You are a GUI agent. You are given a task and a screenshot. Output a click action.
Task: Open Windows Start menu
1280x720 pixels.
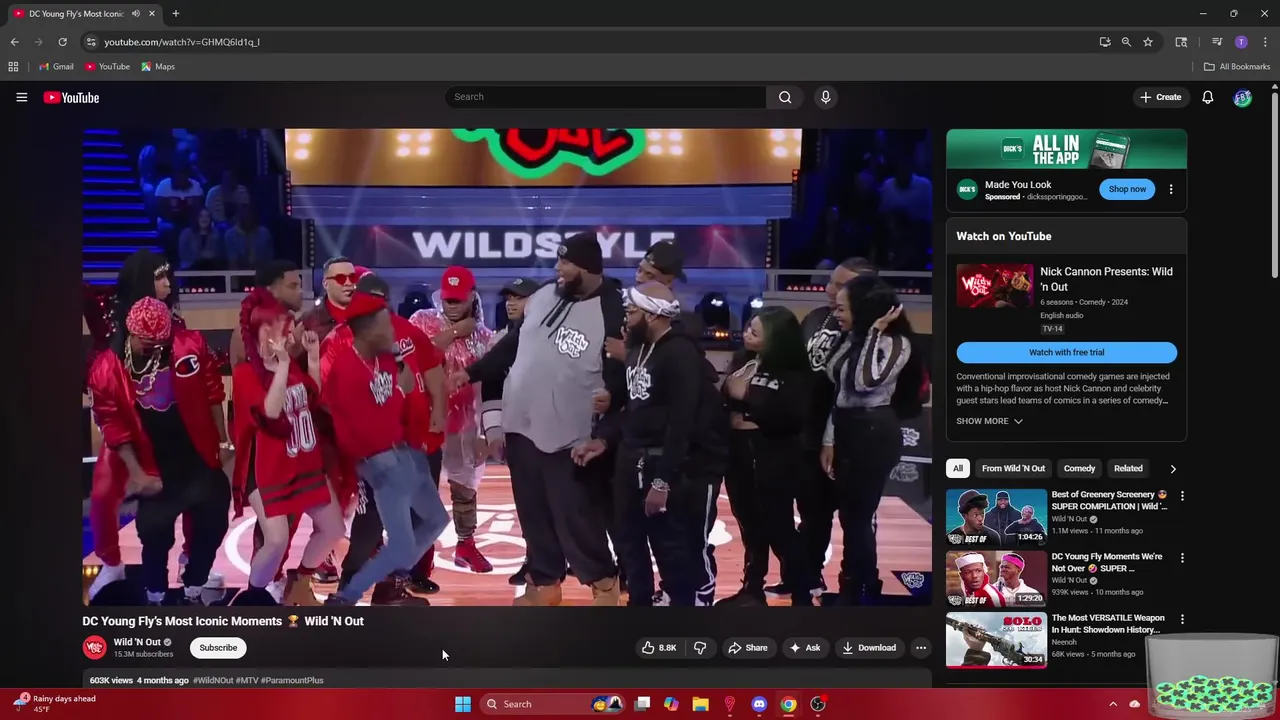click(462, 704)
